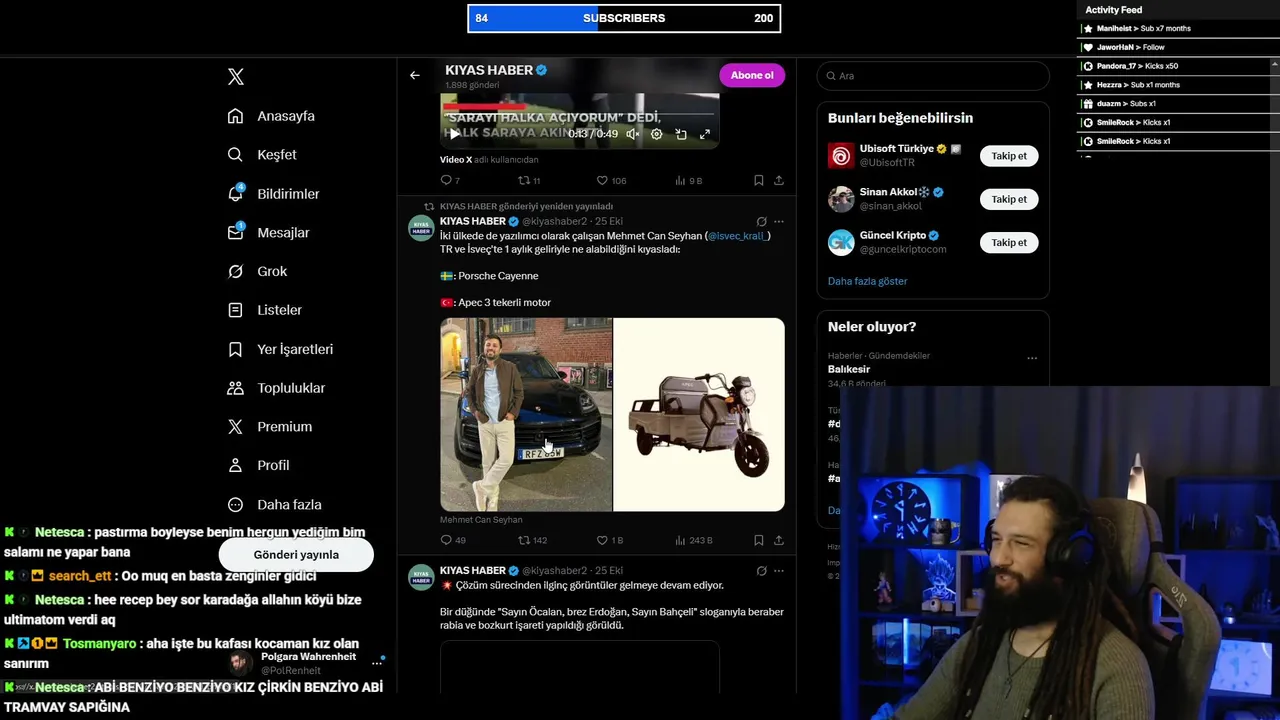Open account menu next to Polgara Wahrenheit

[x=377, y=663]
